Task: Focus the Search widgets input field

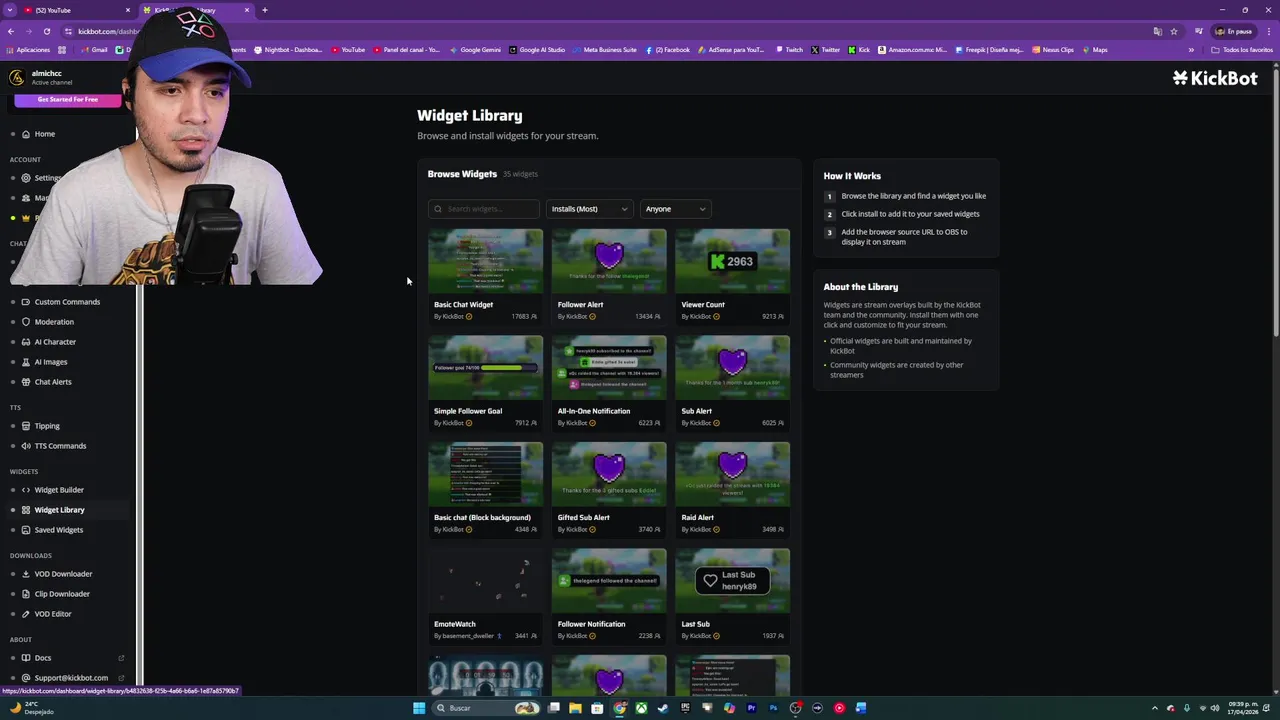Action: (x=484, y=209)
